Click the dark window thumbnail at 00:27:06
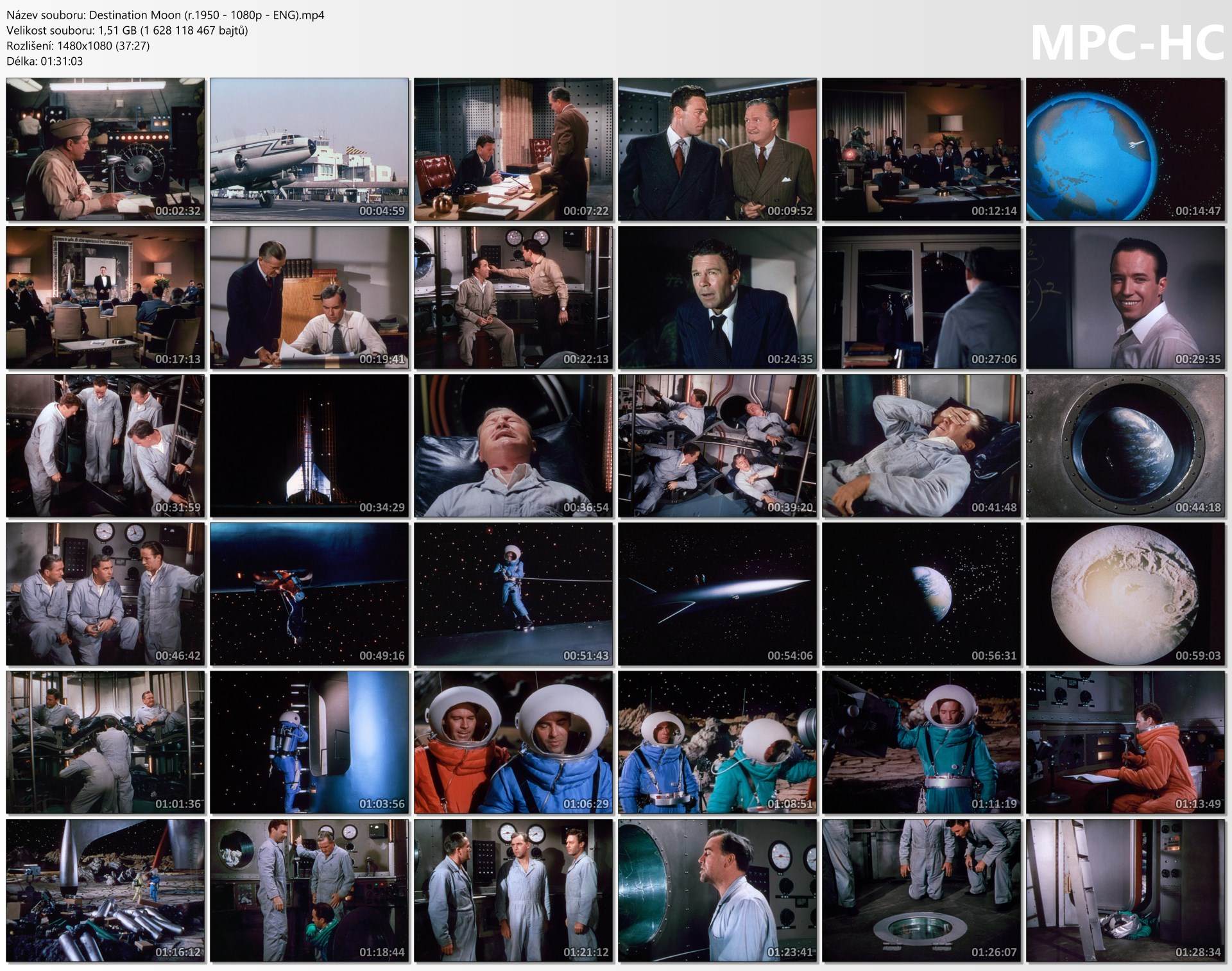Image resolution: width=1232 pixels, height=971 pixels. click(921, 298)
